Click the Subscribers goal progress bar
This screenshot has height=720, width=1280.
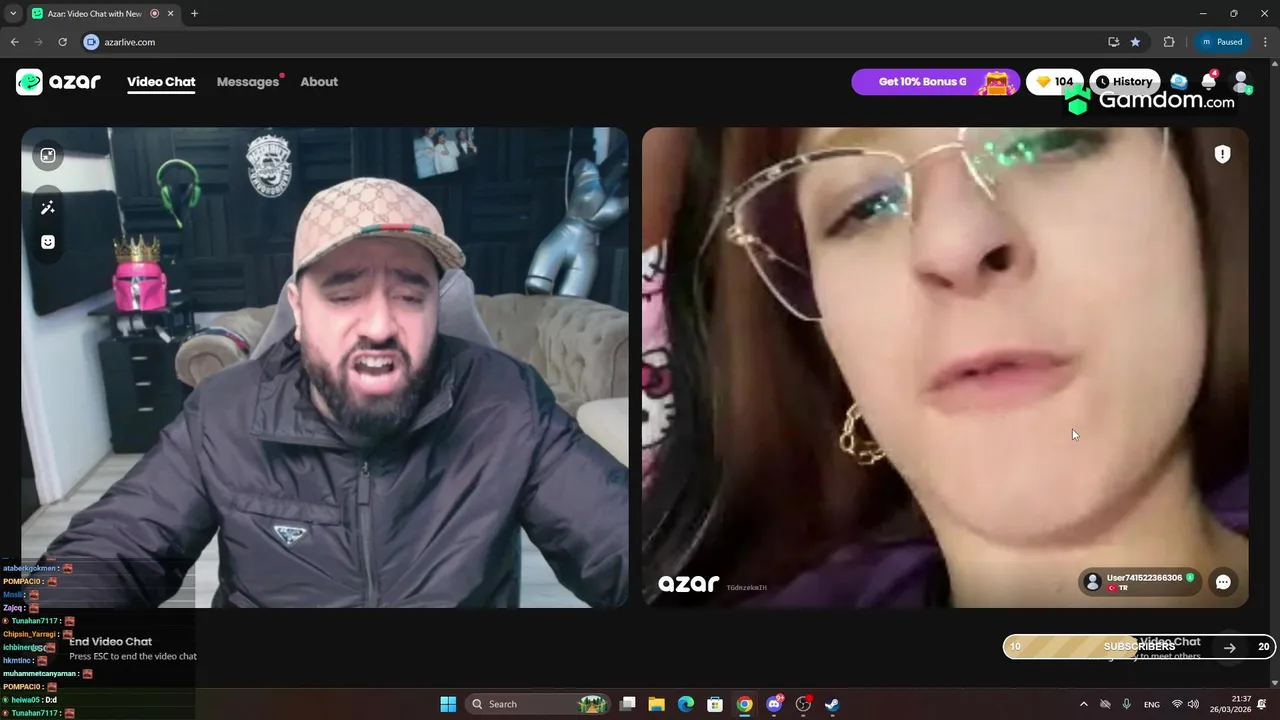click(1139, 647)
